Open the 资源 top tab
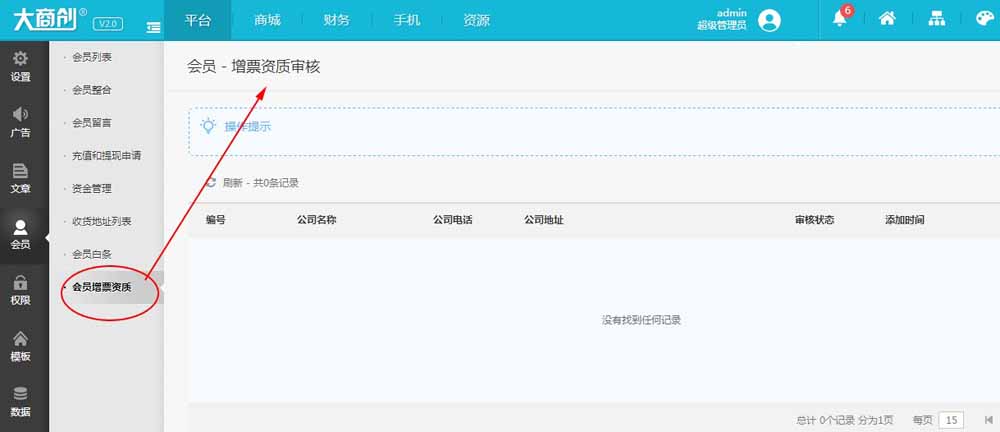This screenshot has height=432, width=1000. click(477, 20)
